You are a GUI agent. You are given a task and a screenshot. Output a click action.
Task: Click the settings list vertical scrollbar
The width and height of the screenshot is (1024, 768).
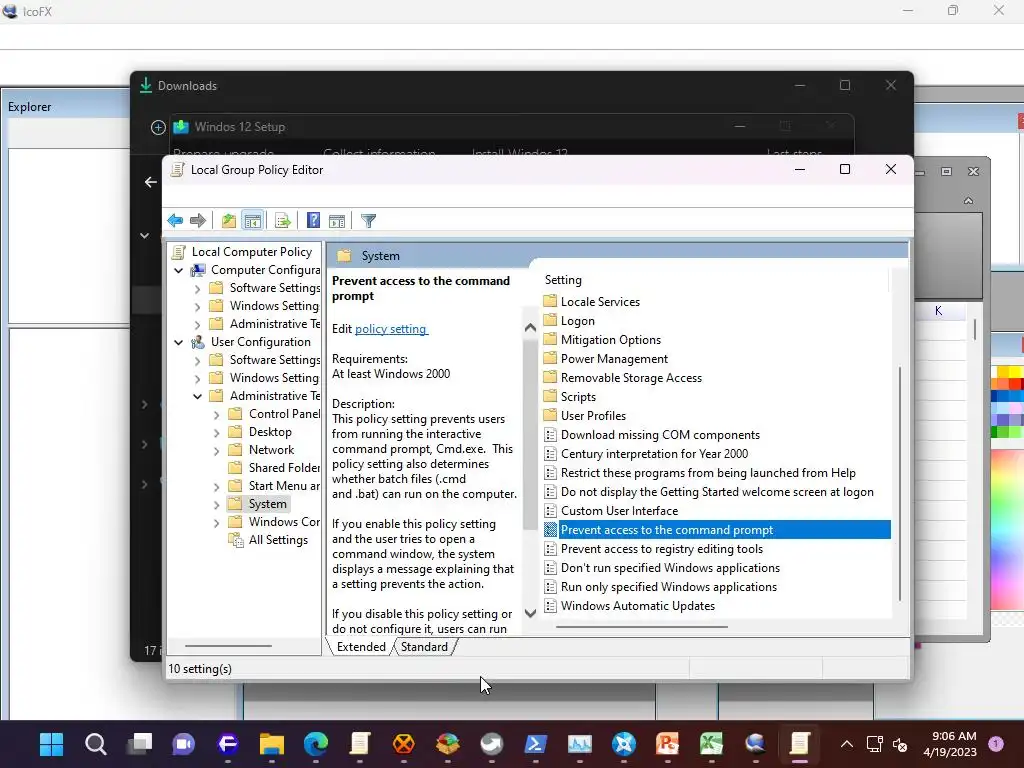point(900,483)
